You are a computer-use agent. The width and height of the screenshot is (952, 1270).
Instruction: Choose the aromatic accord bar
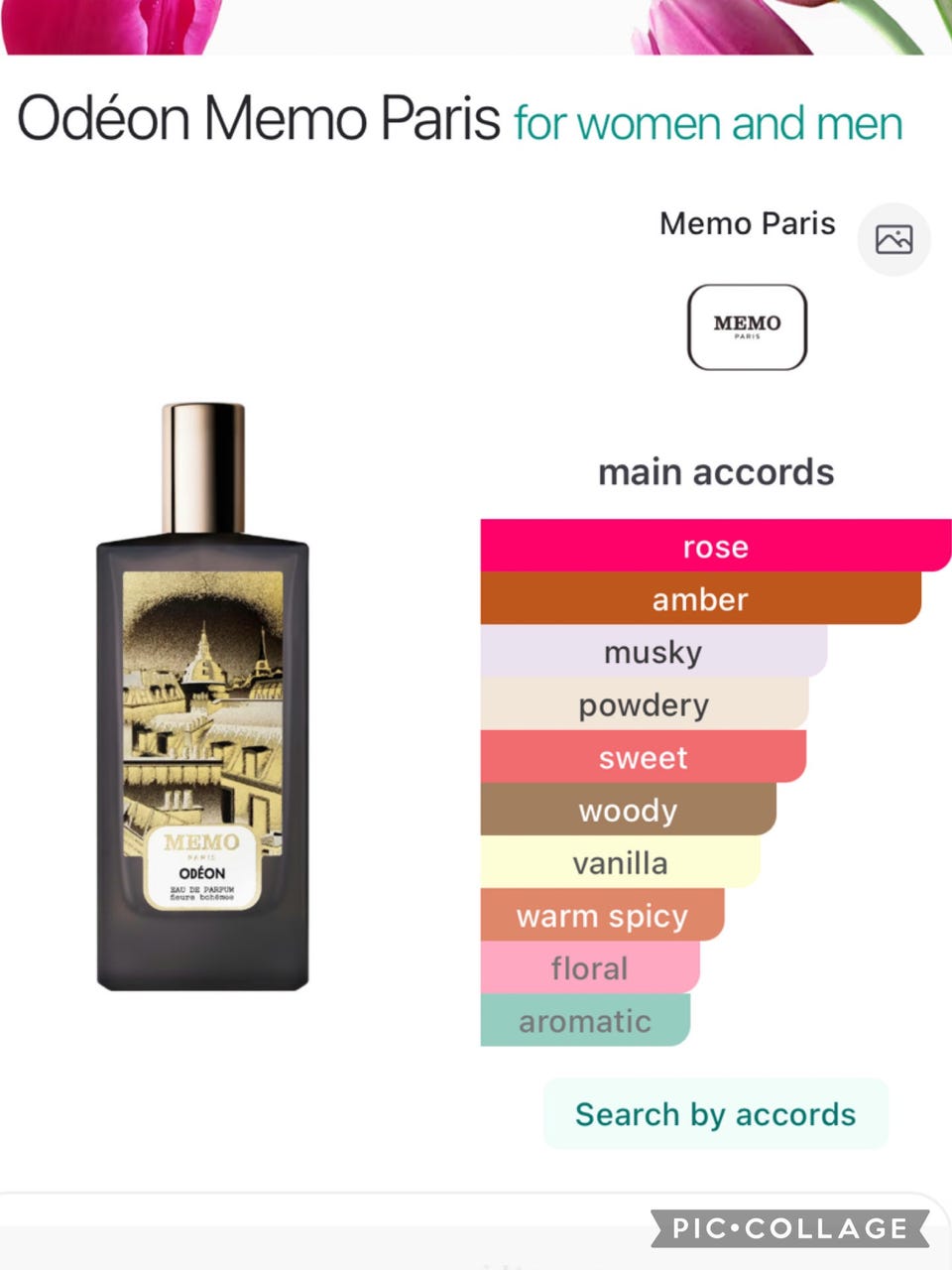[x=585, y=1019]
